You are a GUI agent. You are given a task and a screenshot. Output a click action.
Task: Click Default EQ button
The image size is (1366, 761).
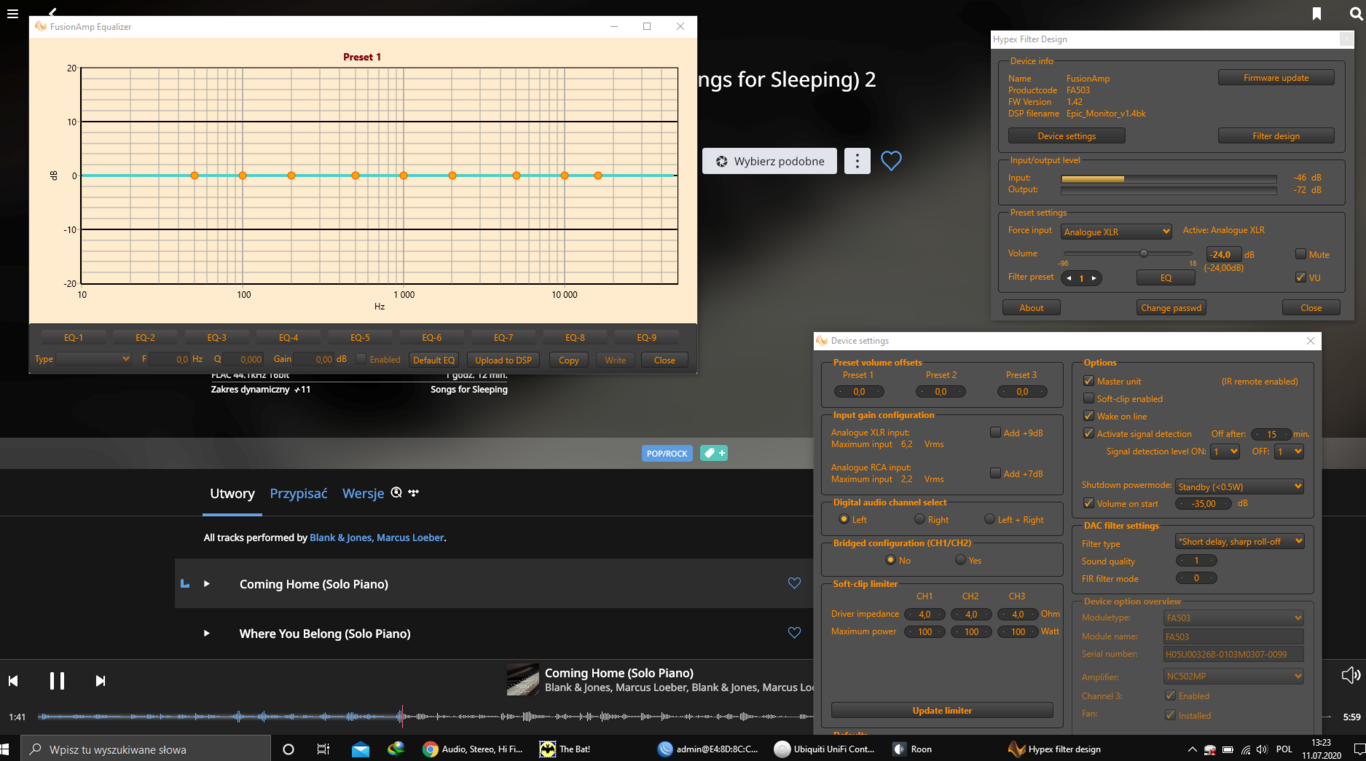click(x=433, y=360)
